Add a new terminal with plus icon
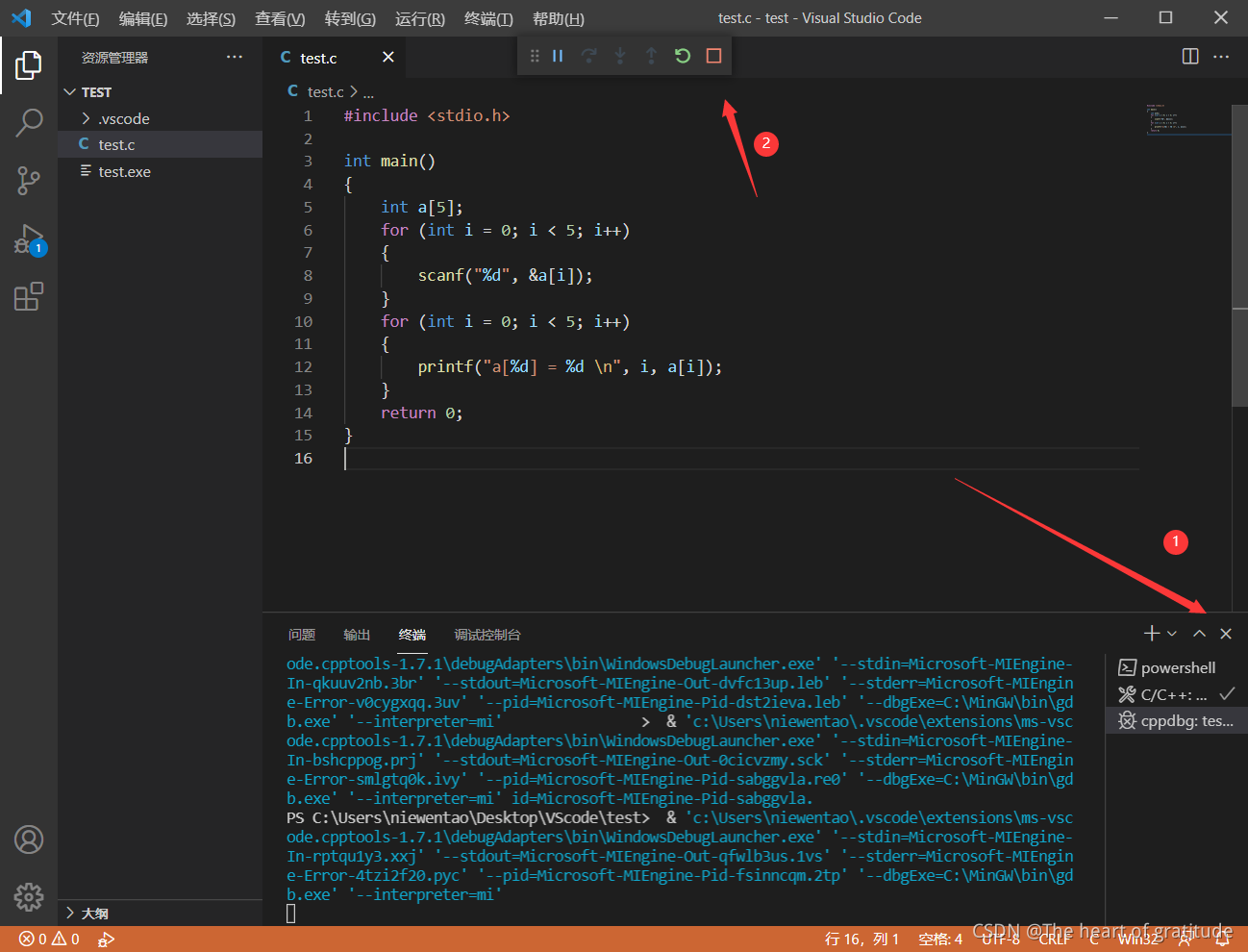Screen dimensions: 1248x952 (x=1152, y=633)
